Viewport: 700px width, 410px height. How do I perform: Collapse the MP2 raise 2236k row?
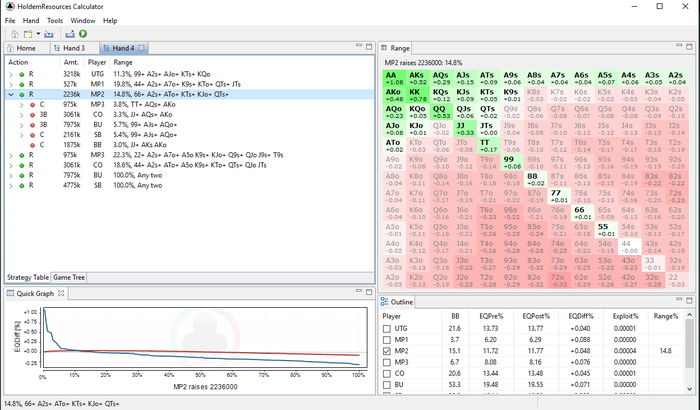point(11,94)
